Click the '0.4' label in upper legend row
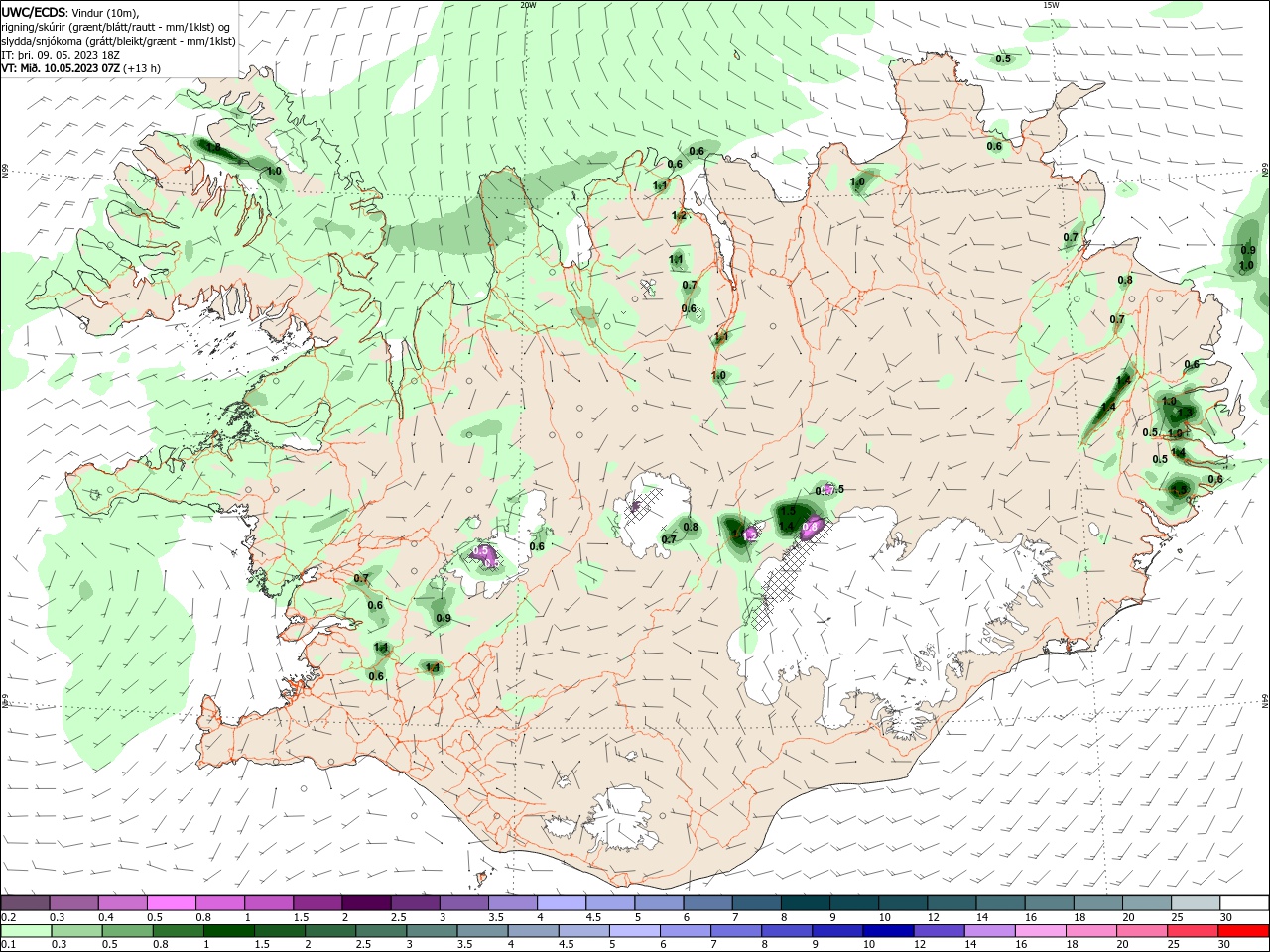Viewport: 1270px width, 952px height. click(106, 918)
